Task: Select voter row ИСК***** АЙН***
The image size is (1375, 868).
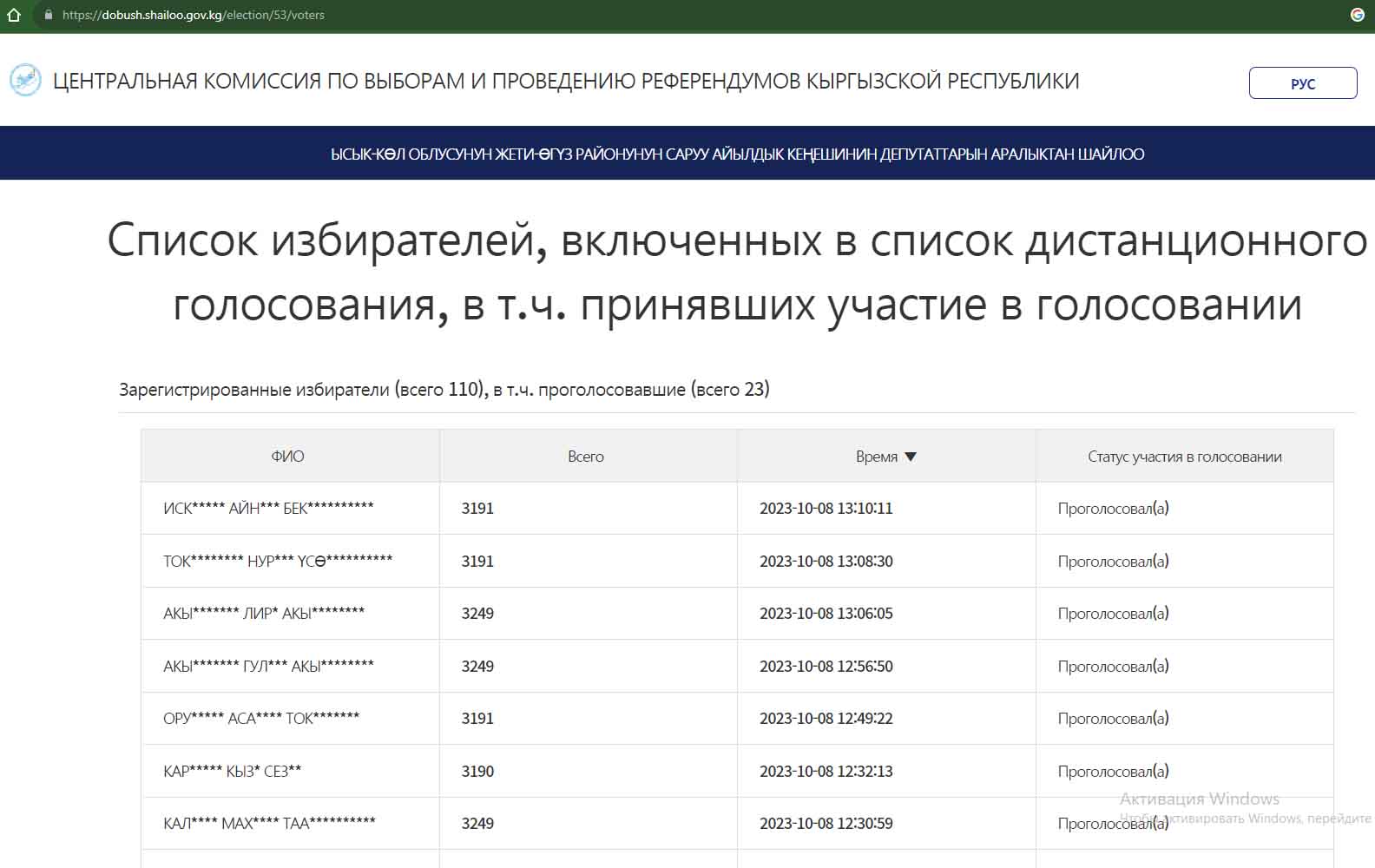Action: point(268,509)
